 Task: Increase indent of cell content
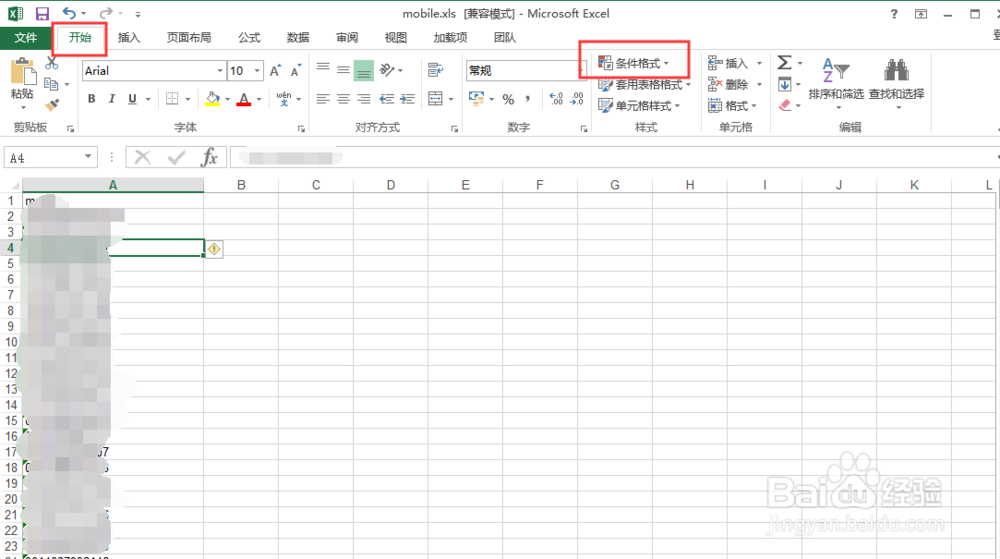point(407,99)
